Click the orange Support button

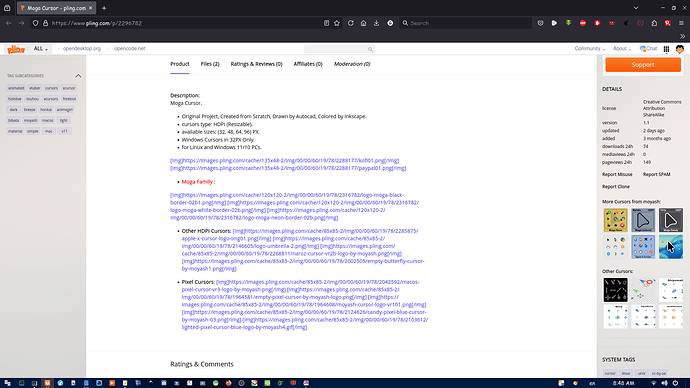(x=643, y=65)
